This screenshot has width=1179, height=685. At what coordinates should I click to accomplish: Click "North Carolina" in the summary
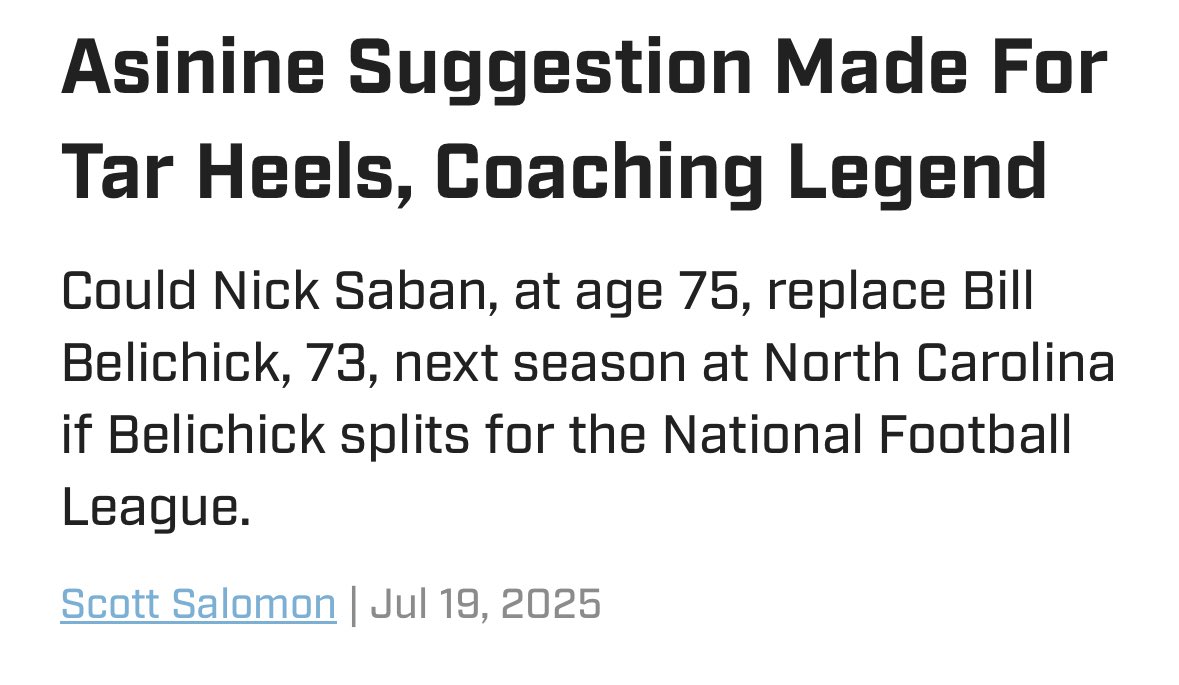pos(939,364)
